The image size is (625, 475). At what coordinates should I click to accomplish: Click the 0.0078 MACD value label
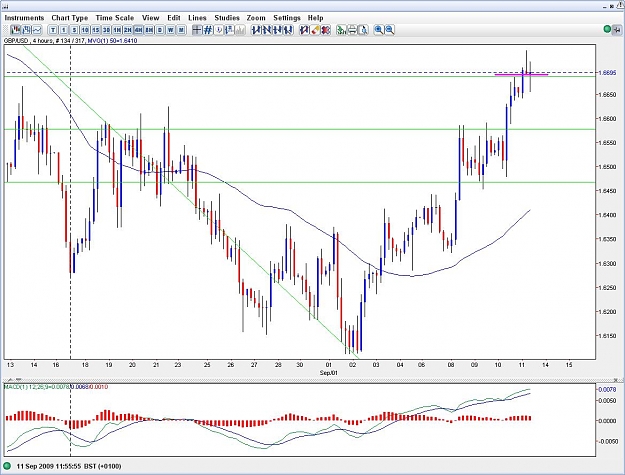click(607, 389)
